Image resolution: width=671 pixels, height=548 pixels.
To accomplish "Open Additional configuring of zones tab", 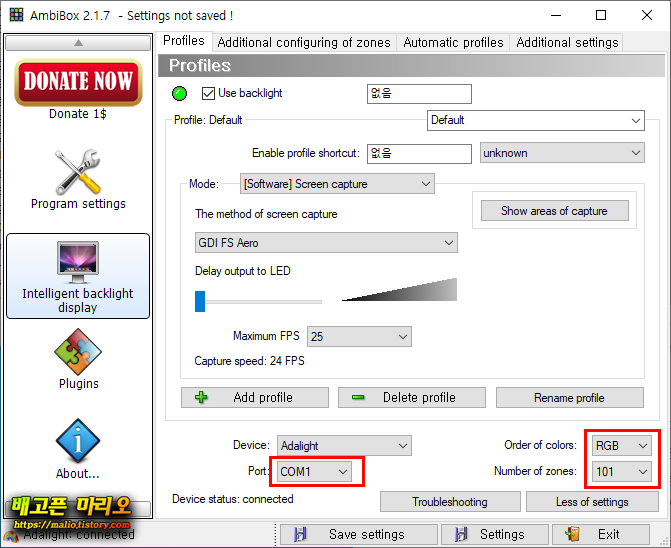I will coord(304,42).
